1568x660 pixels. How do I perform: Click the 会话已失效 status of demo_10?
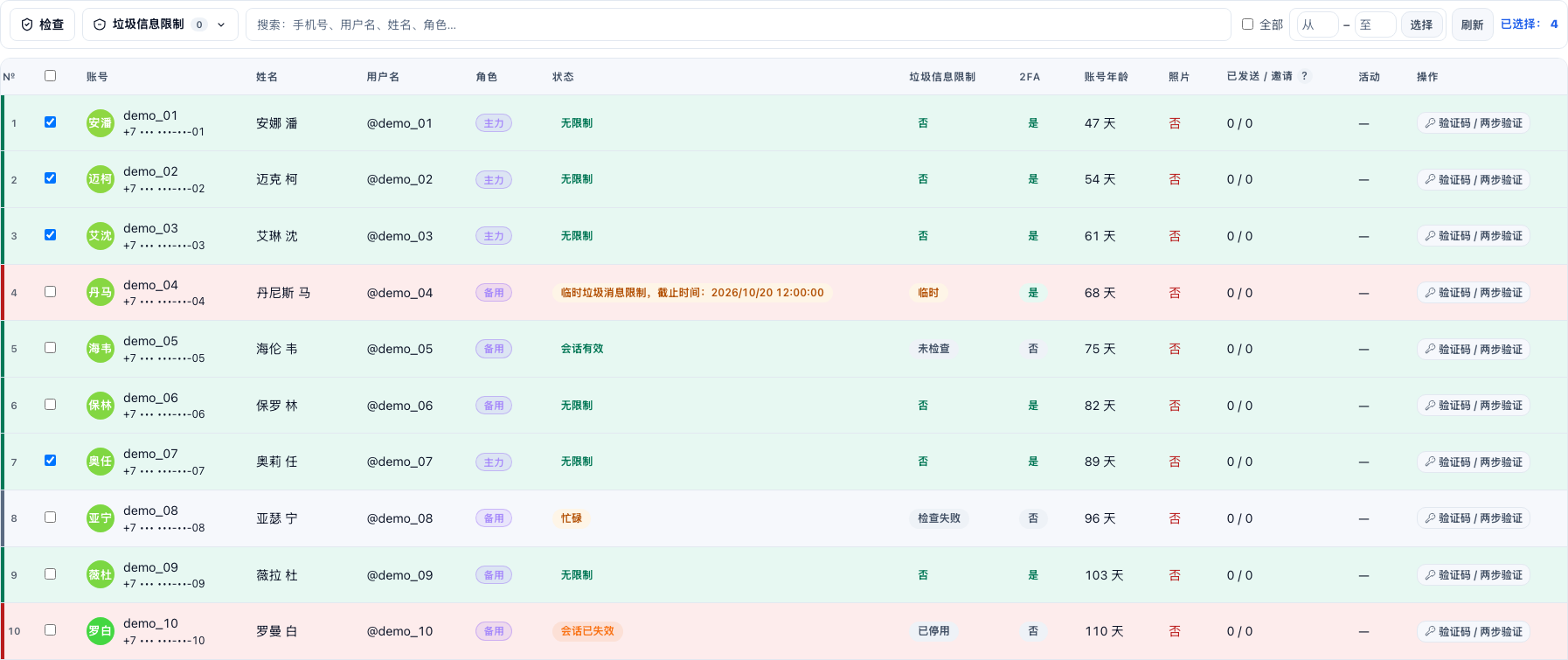(587, 631)
